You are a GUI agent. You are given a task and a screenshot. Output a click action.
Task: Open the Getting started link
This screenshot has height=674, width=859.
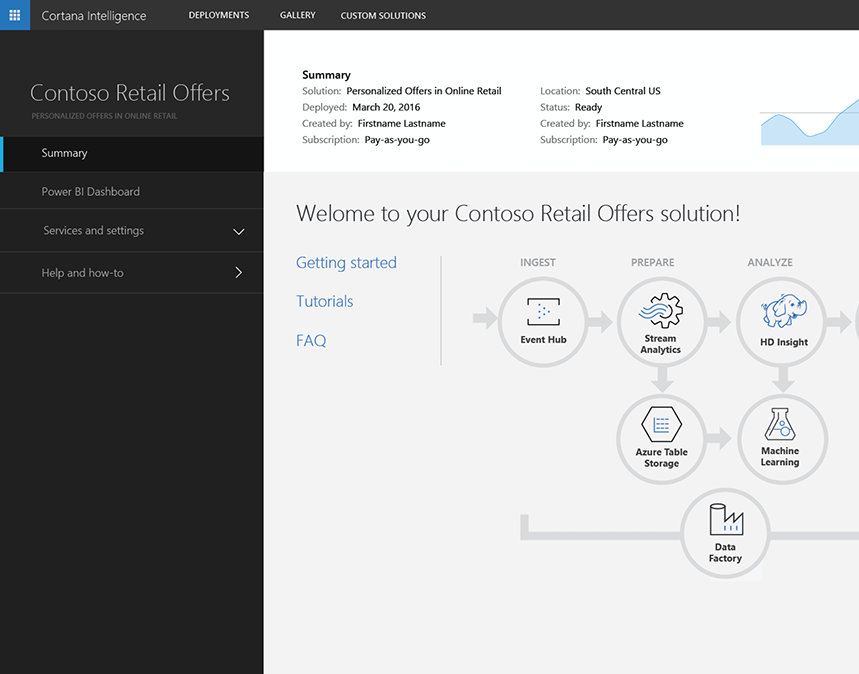point(346,263)
